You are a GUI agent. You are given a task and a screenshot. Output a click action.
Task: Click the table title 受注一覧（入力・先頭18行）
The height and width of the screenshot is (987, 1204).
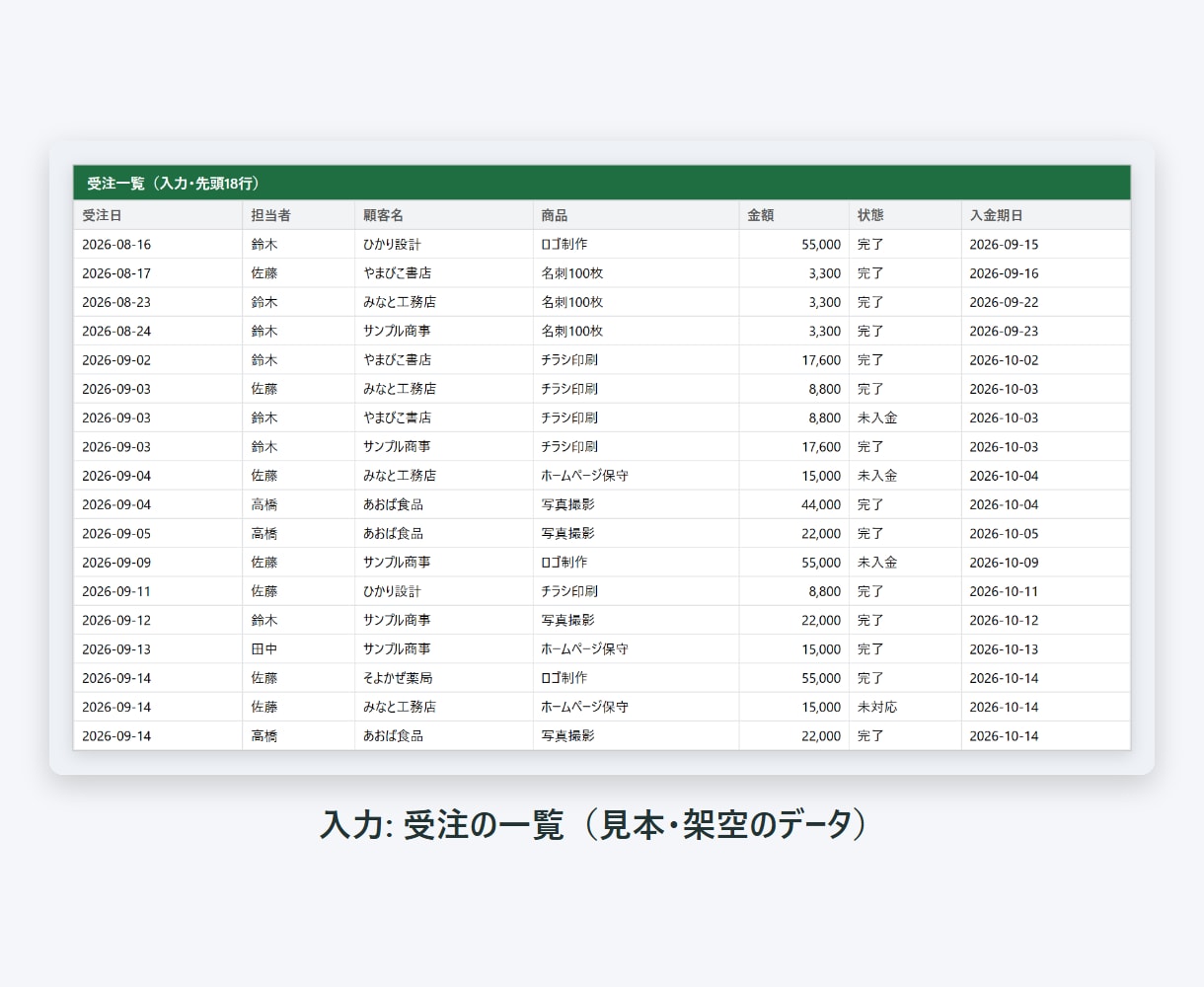(x=173, y=184)
